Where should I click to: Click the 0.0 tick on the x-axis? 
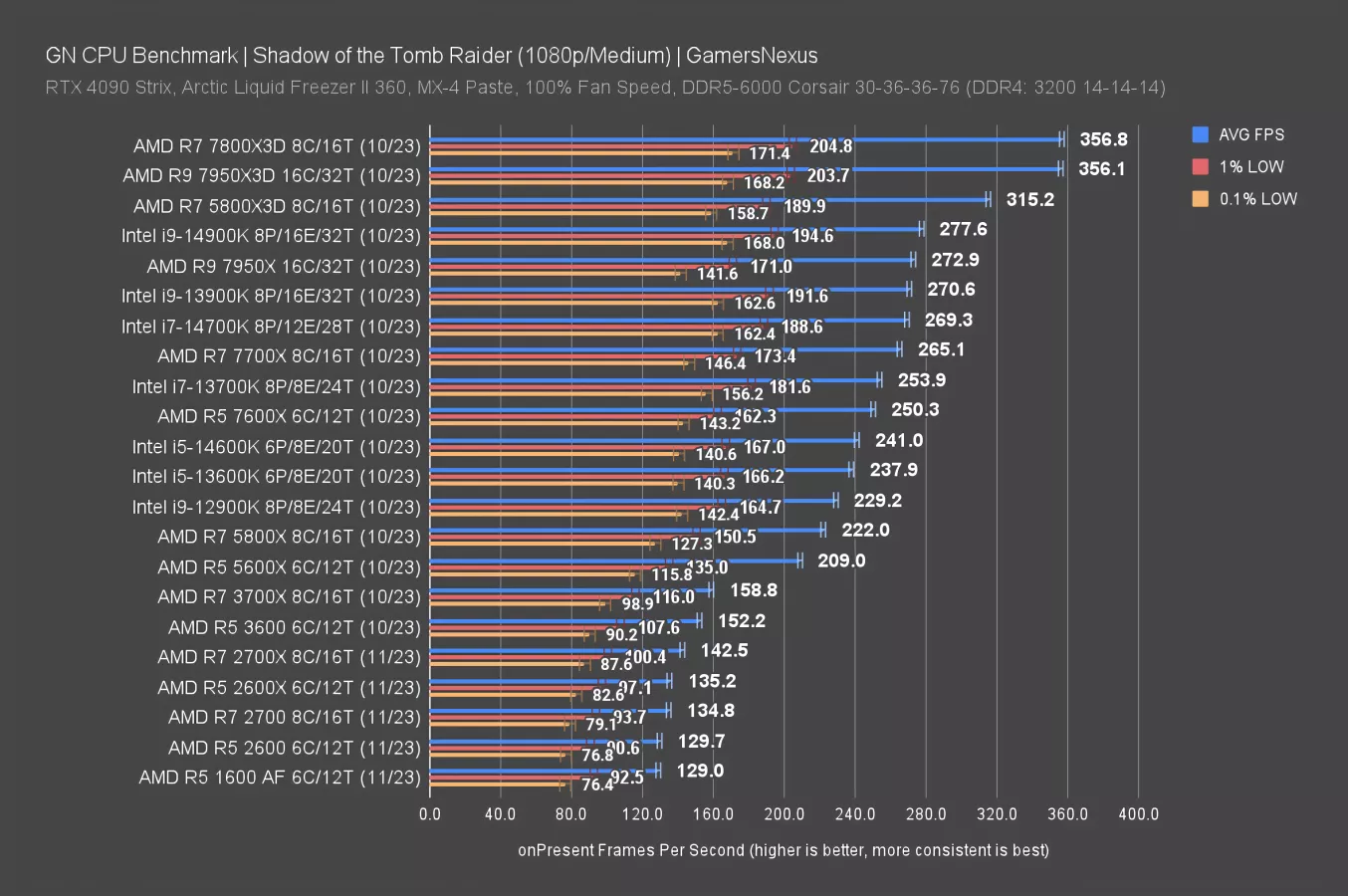(430, 813)
